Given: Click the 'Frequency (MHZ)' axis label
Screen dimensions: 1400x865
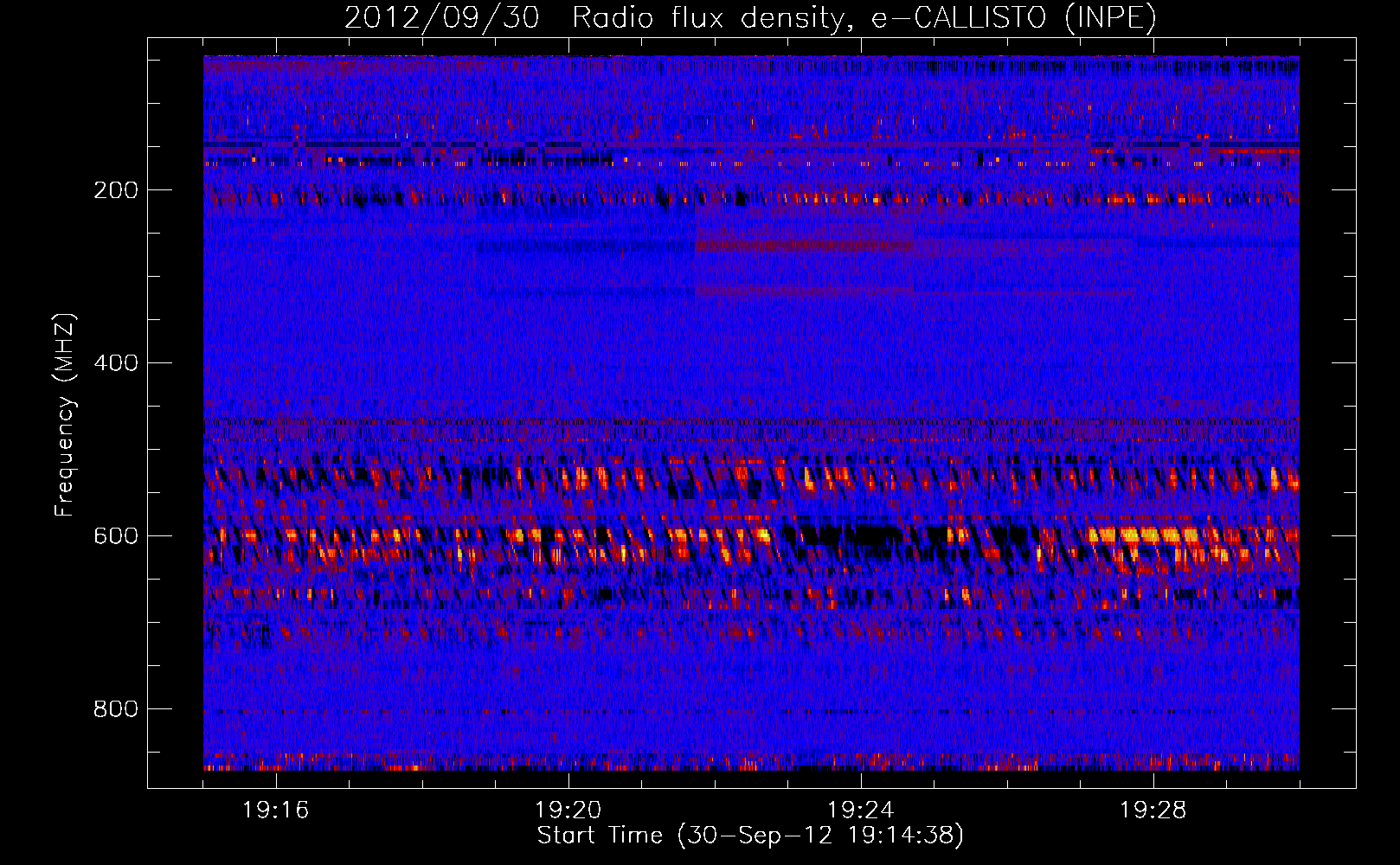Looking at the screenshot, I should [65, 415].
